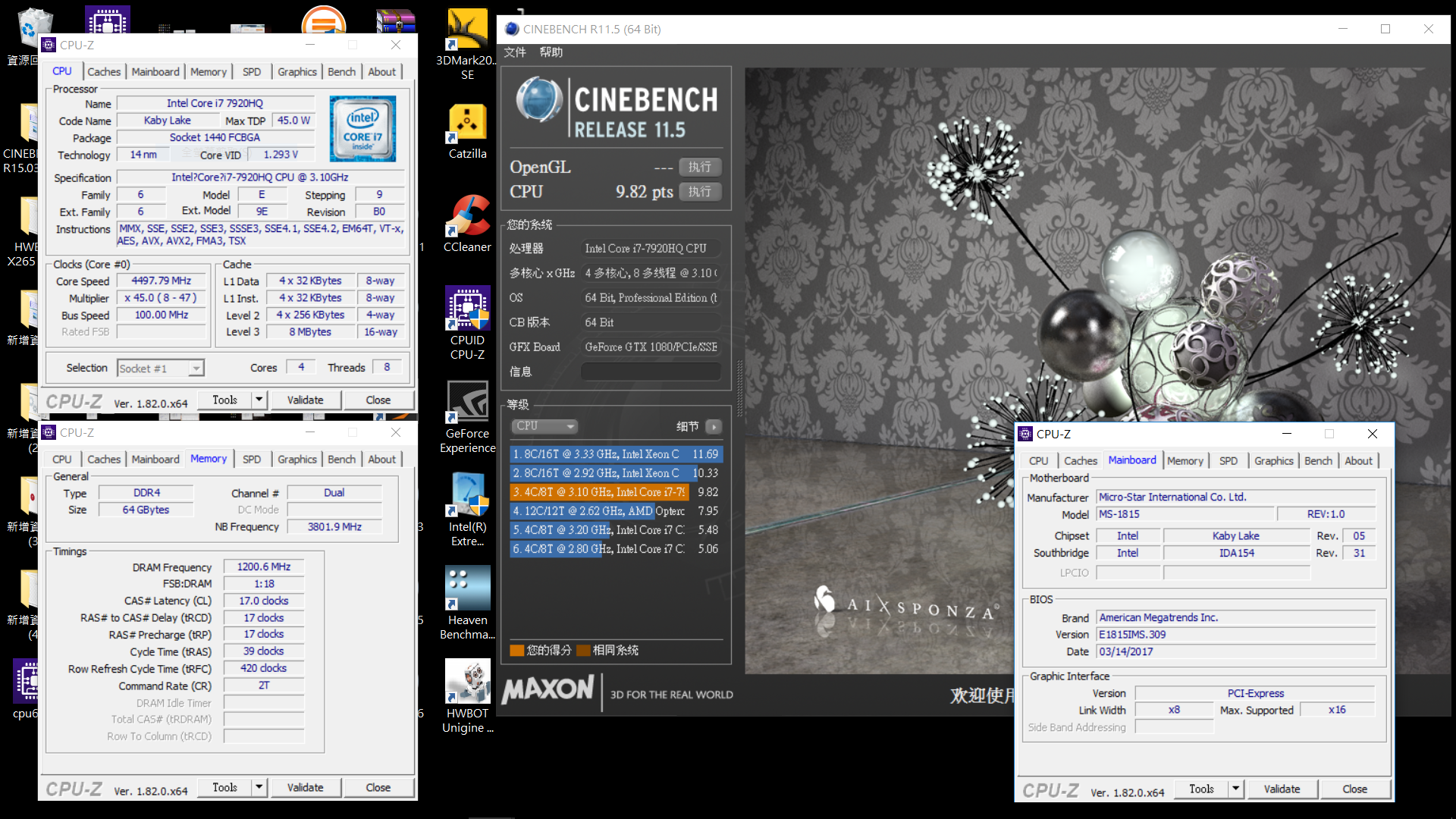Screen dimensions: 1456x819
Task: Open About tab in Mainboard CPU-Z window
Action: [x=1358, y=460]
